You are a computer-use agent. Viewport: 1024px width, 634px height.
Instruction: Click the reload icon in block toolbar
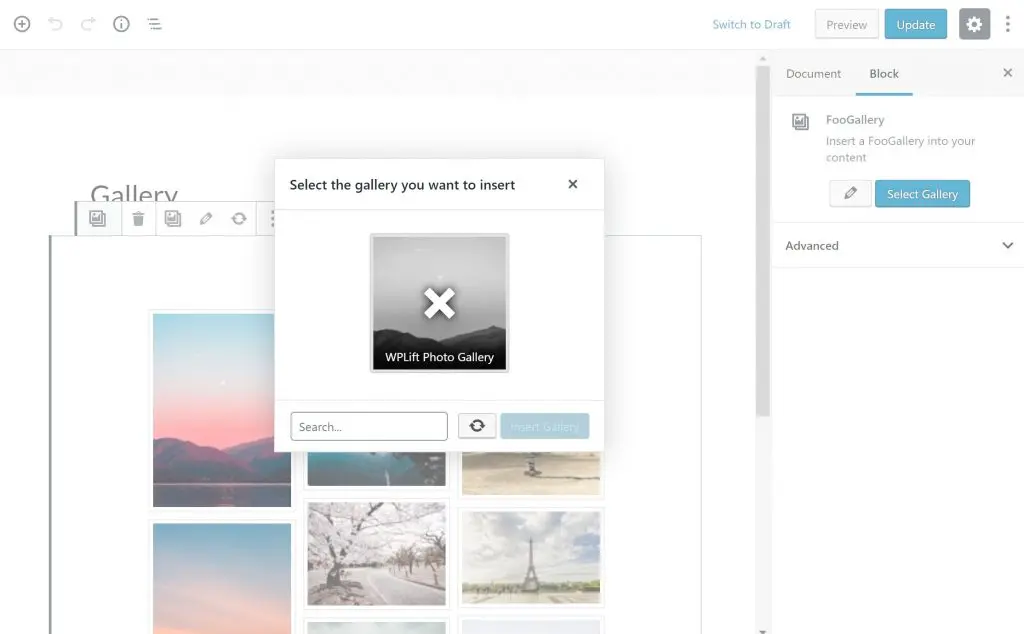(x=239, y=218)
